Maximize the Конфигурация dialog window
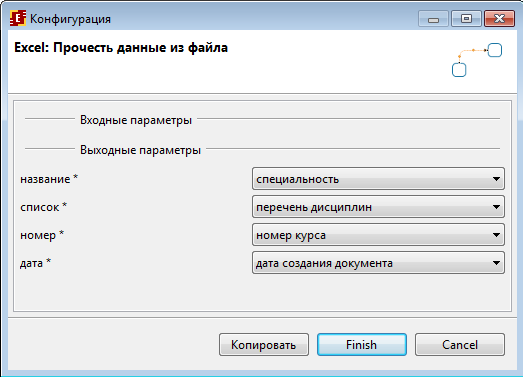This screenshot has height=377, width=523. point(466,19)
